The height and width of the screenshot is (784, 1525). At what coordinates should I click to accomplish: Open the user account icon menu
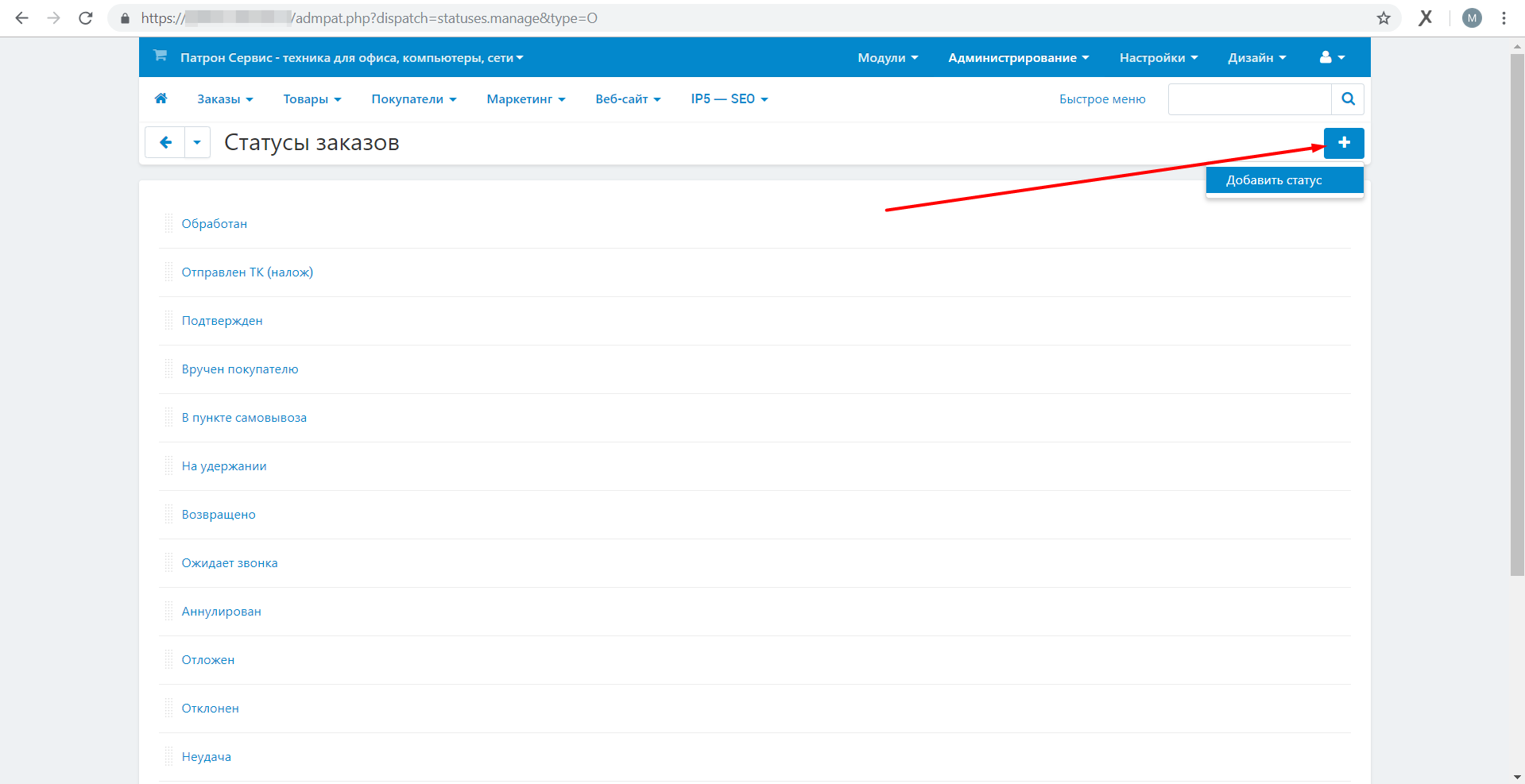(x=1332, y=57)
